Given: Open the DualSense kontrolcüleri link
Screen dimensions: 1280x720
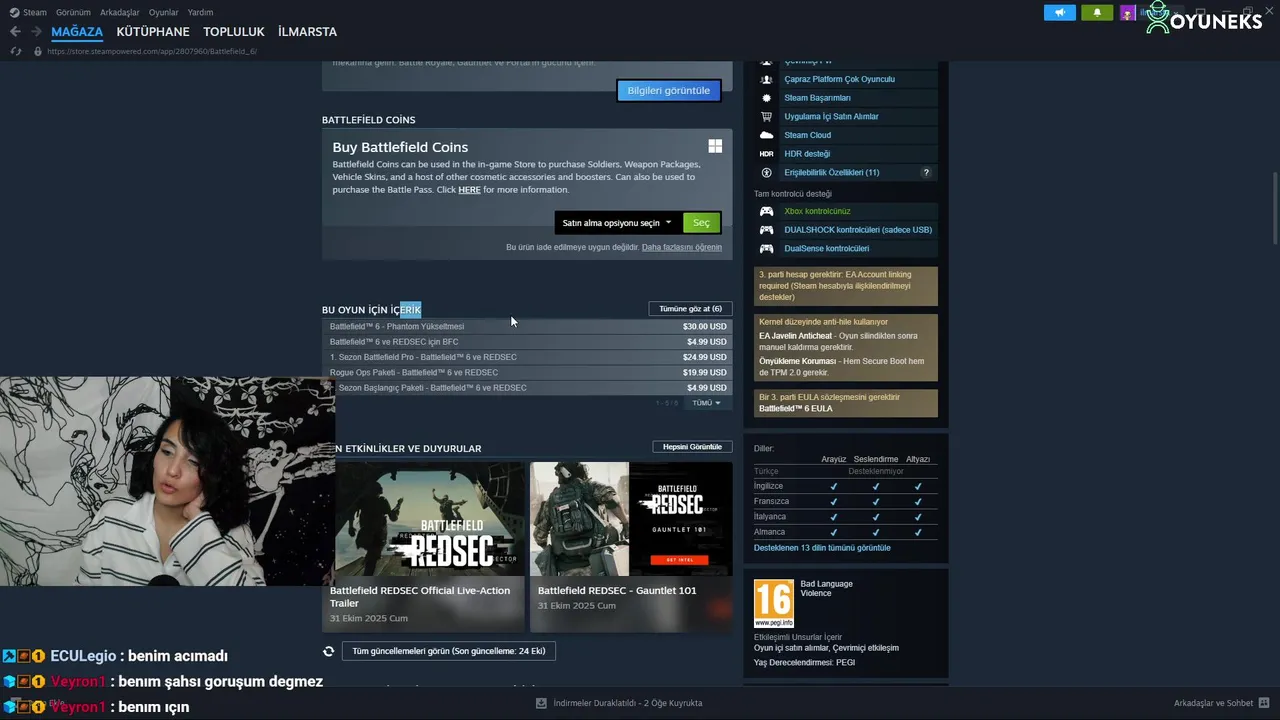Looking at the screenshot, I should click(x=827, y=248).
